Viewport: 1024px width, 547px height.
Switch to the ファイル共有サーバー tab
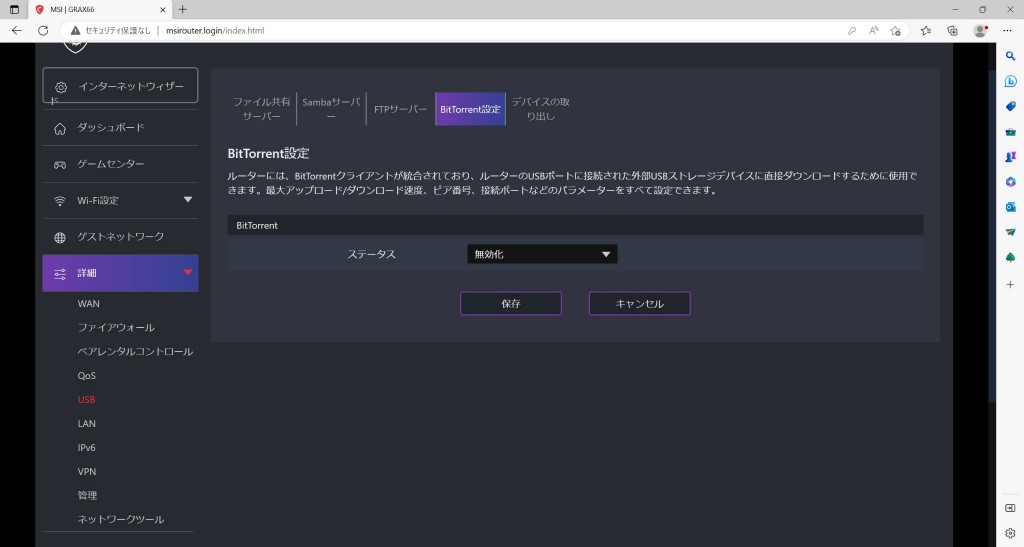click(x=262, y=109)
